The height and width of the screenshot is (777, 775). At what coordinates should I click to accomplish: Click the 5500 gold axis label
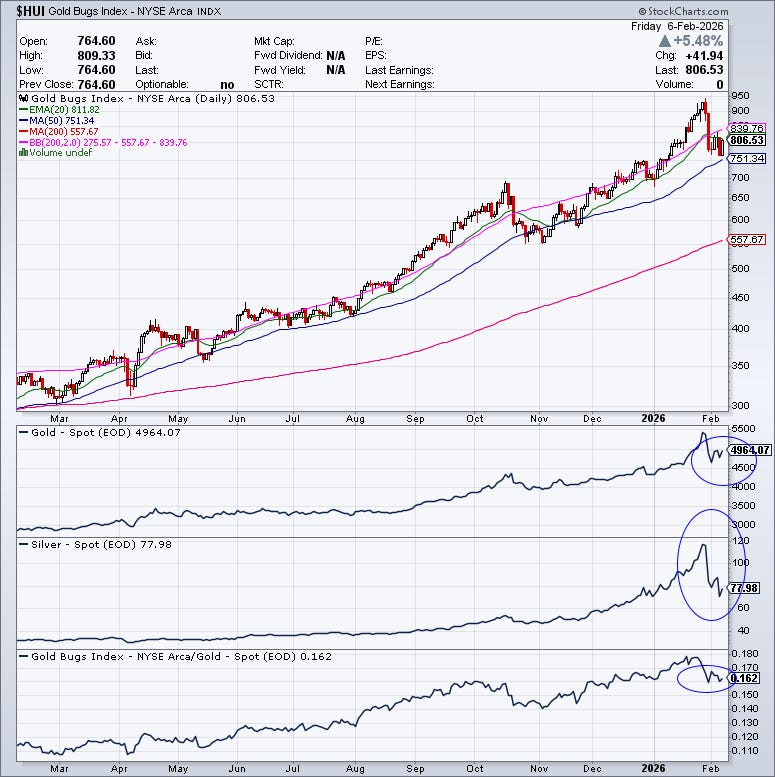tap(743, 429)
